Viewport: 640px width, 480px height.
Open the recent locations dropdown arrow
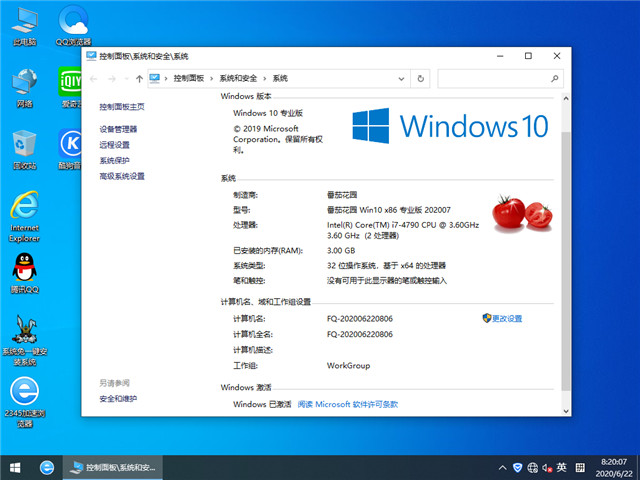[x=127, y=79]
